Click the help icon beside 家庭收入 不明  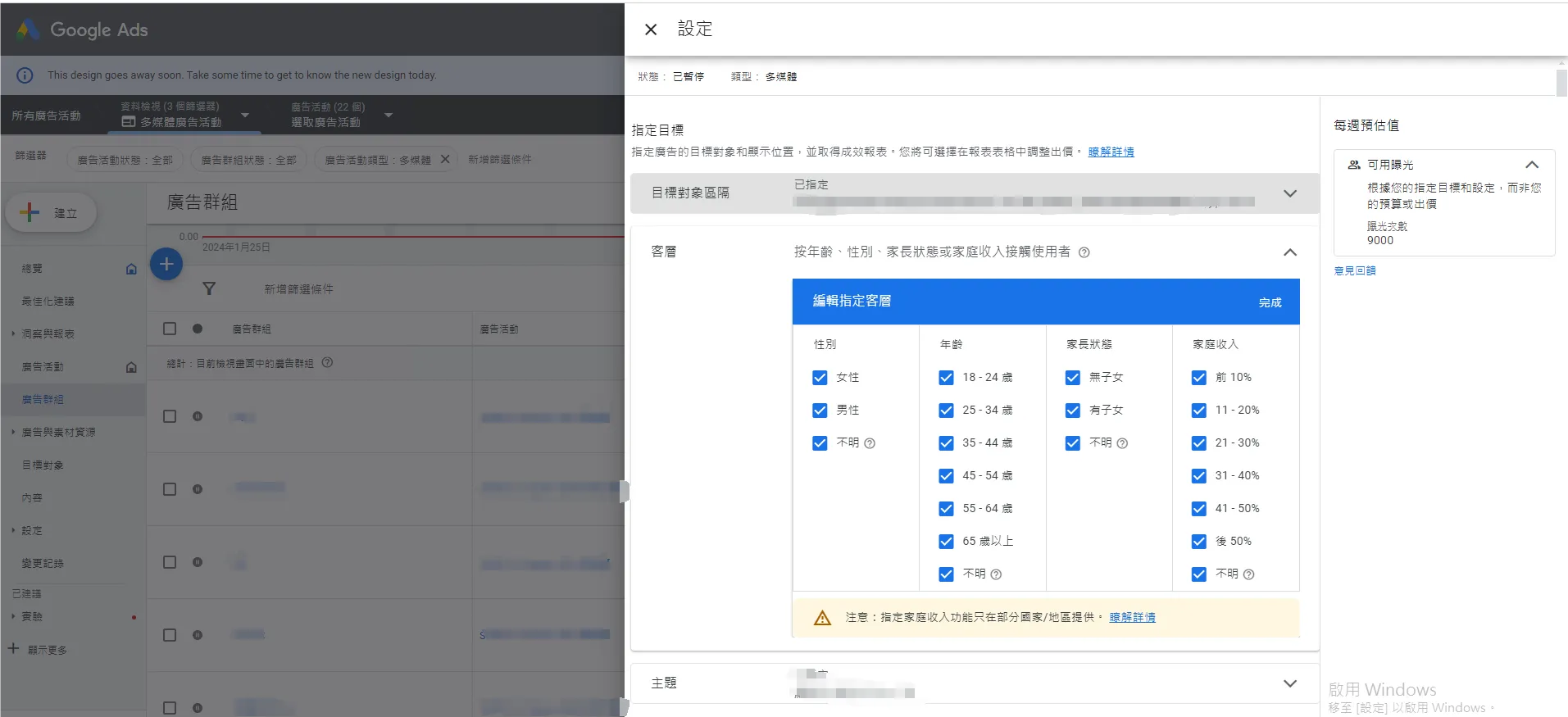1248,574
